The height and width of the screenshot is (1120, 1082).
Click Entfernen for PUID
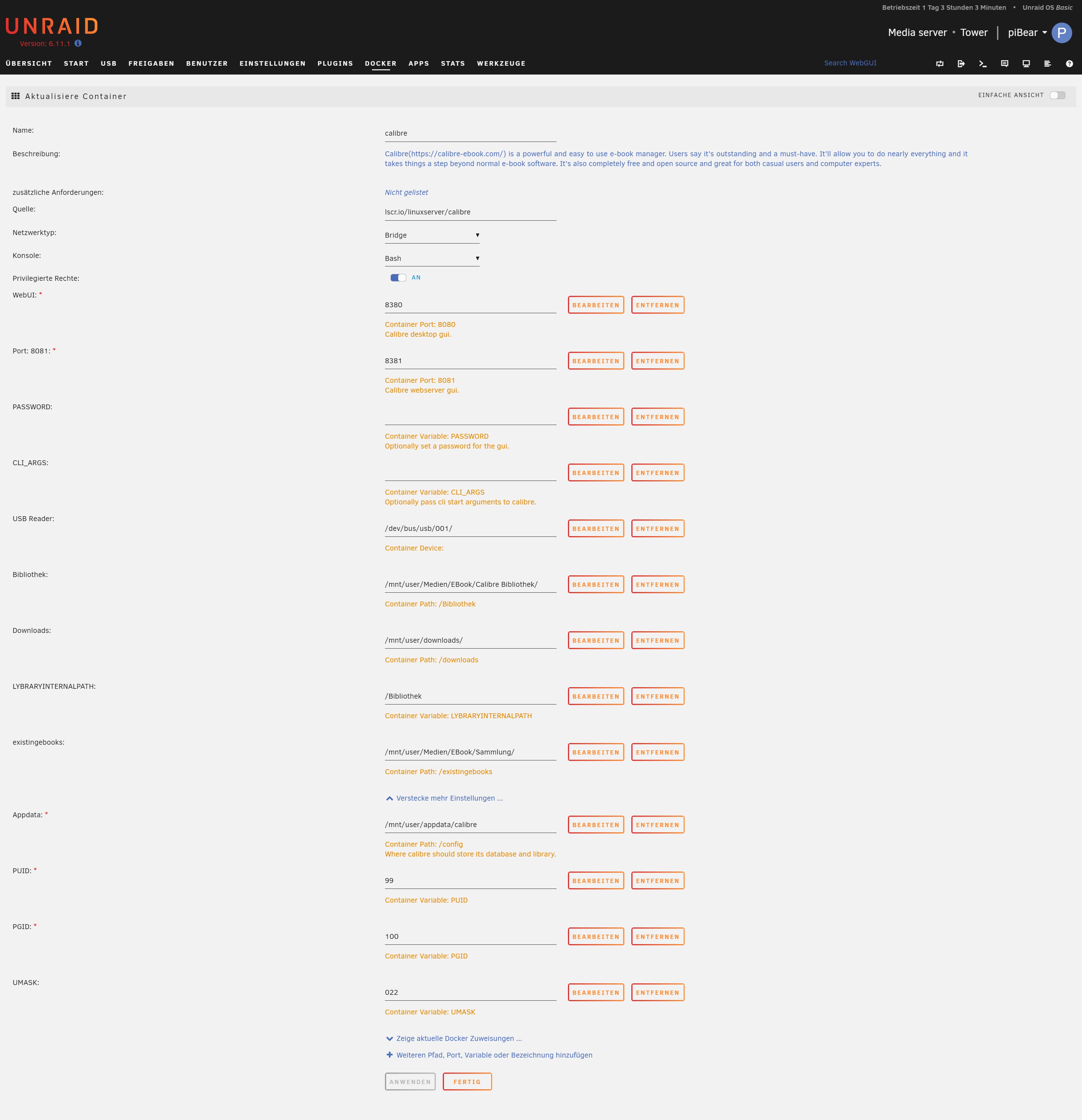pos(658,881)
